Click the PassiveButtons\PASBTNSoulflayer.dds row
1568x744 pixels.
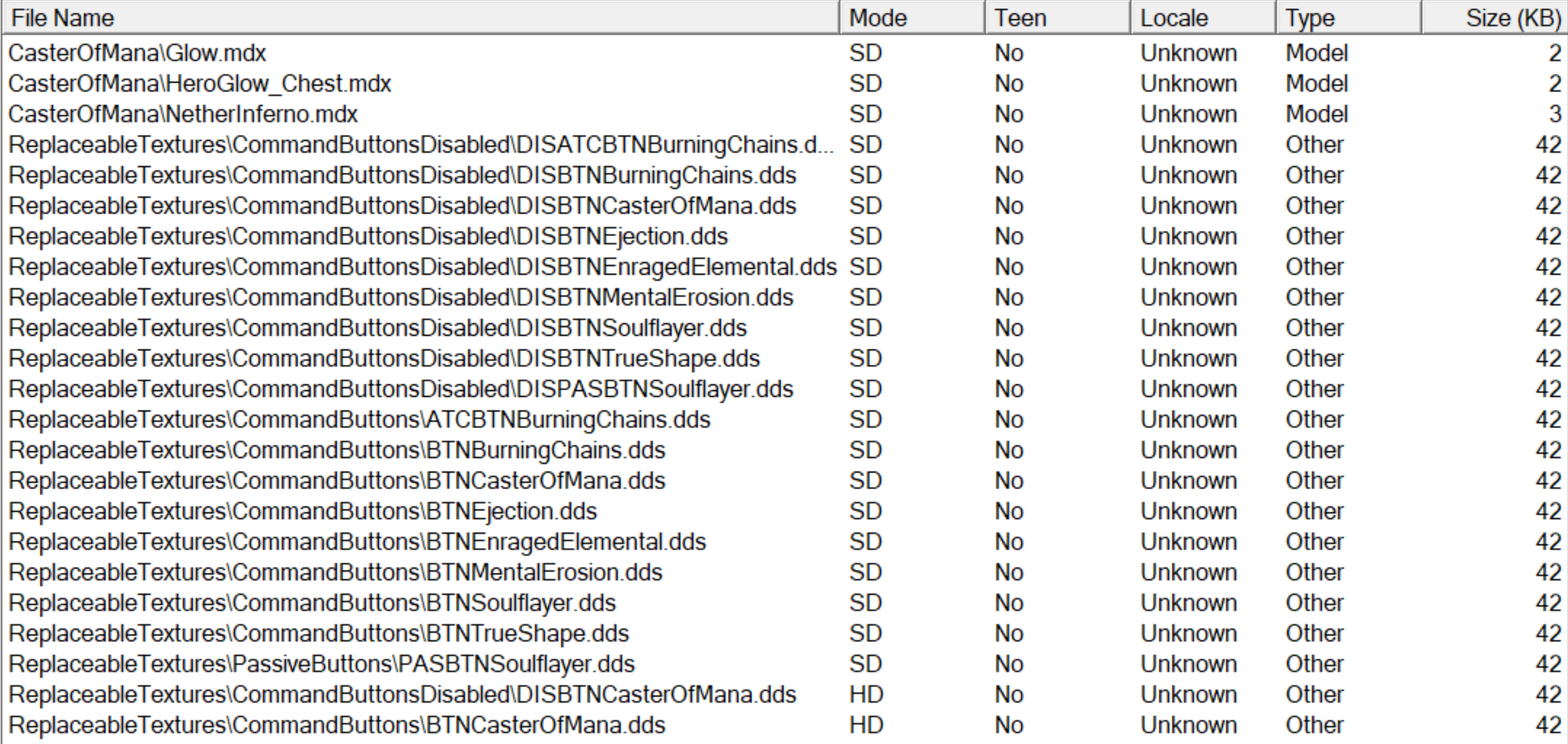click(x=322, y=664)
